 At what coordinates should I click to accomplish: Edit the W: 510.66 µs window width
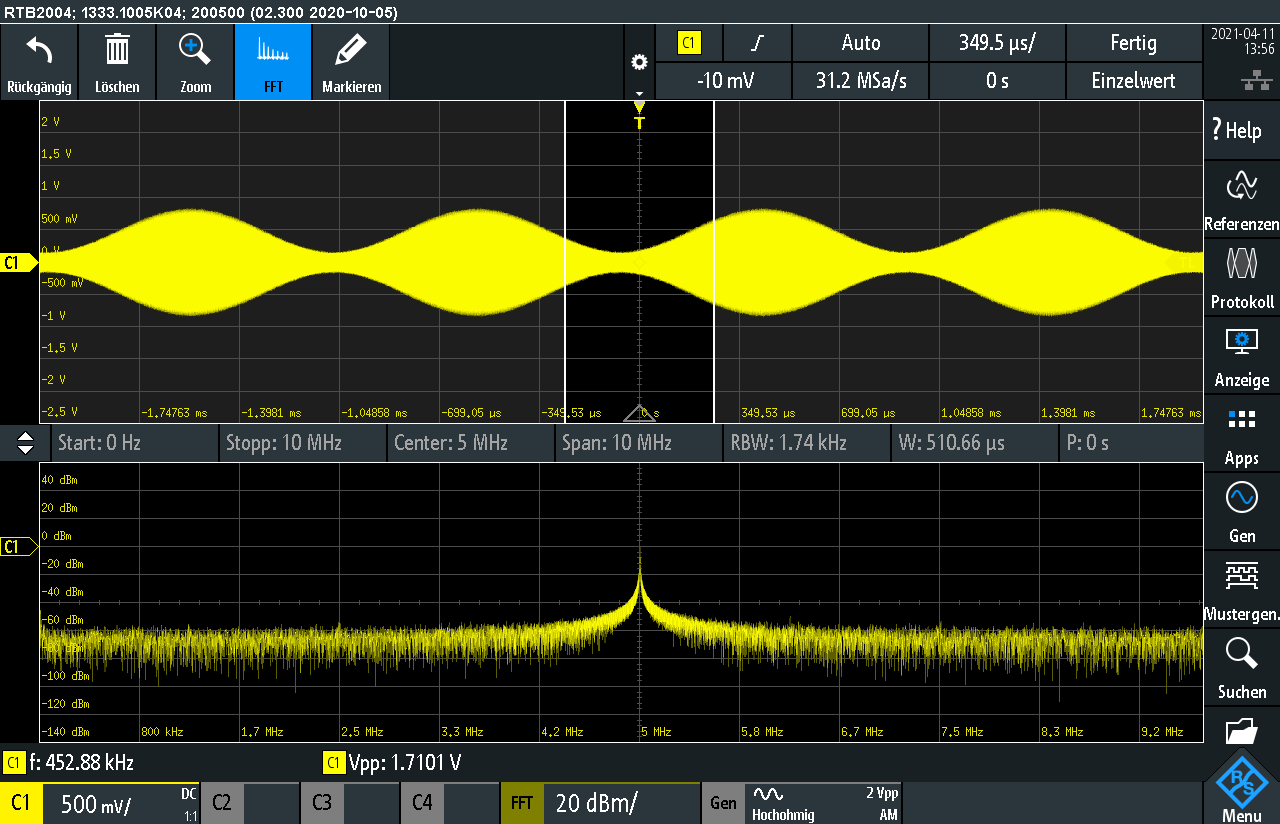pos(974,442)
